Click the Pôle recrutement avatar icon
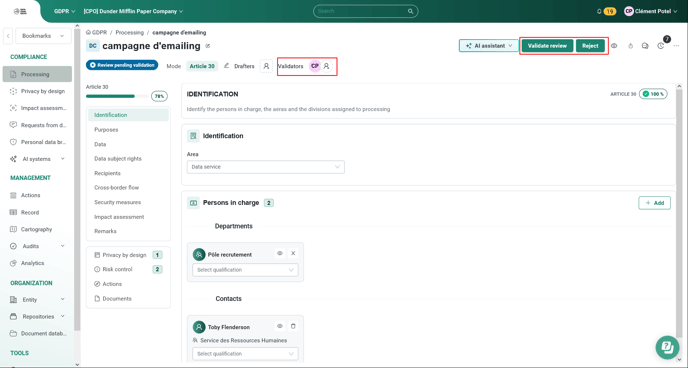Screen dimensions: 688x368 pos(199,254)
